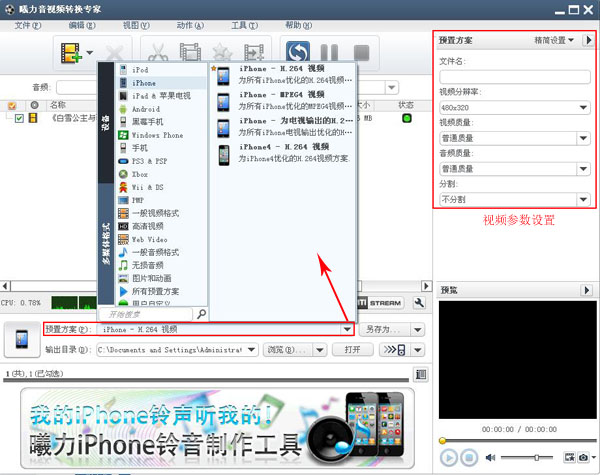Click the scissors cut tool
The width and height of the screenshot is (600, 475).
[x=158, y=53]
